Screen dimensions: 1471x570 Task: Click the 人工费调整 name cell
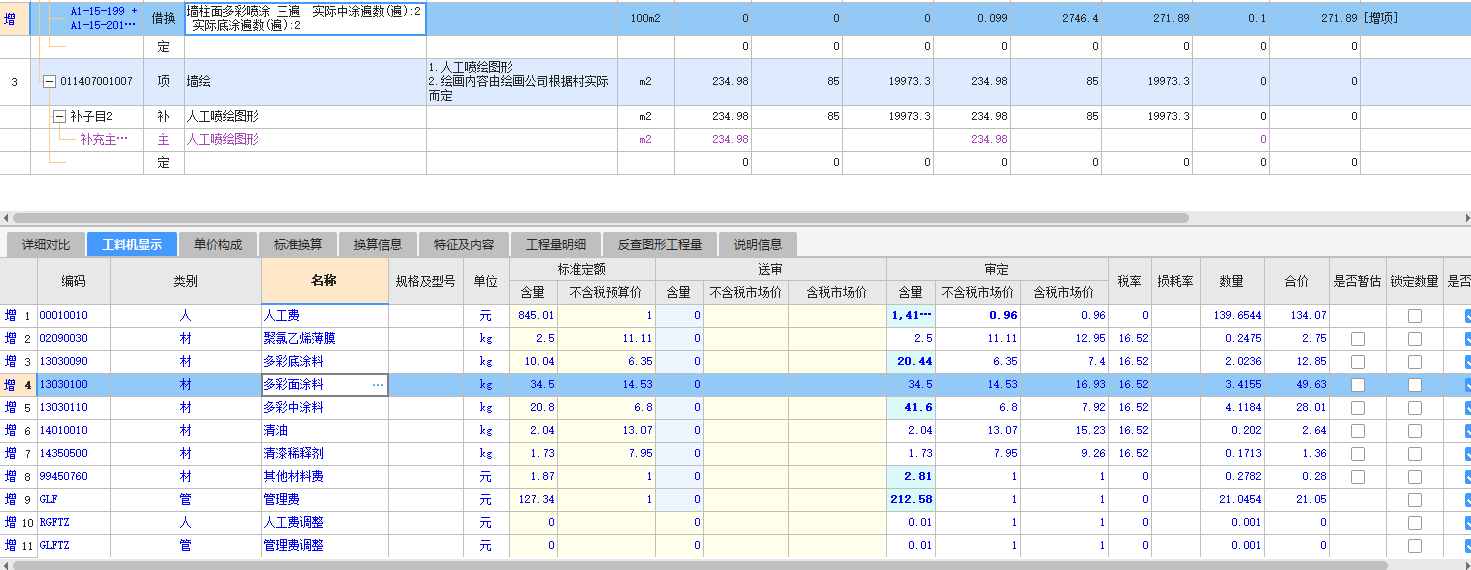(324, 523)
